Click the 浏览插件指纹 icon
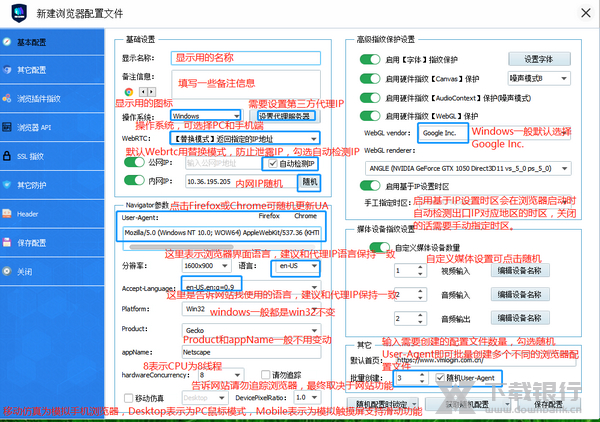The width and height of the screenshot is (600, 422). pyautogui.click(x=7, y=98)
